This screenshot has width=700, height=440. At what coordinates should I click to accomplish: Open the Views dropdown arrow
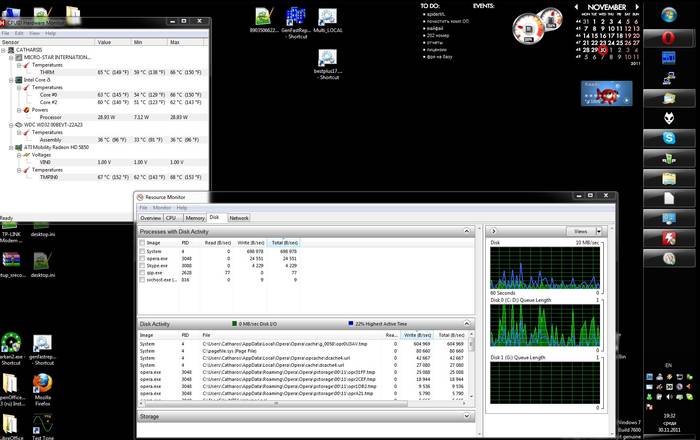coord(599,231)
